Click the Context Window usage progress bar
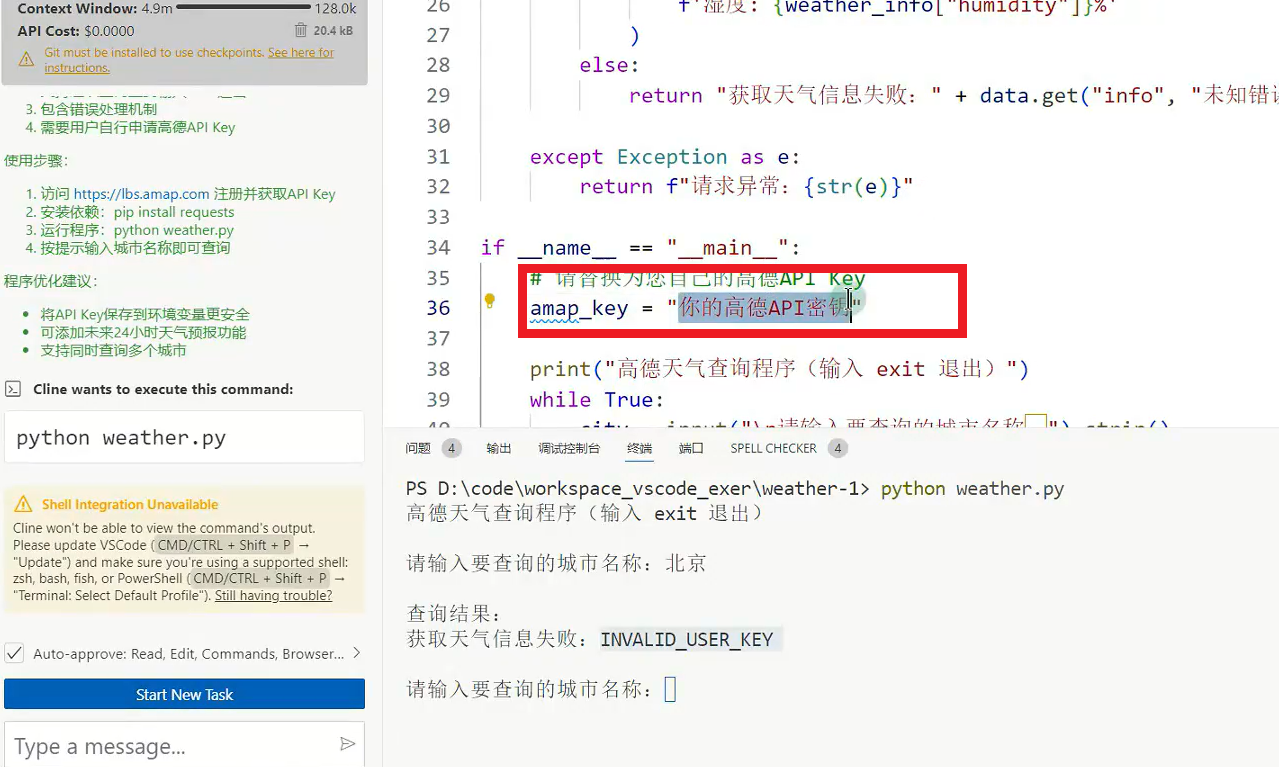Screen dimensions: 1279x767 242,8
